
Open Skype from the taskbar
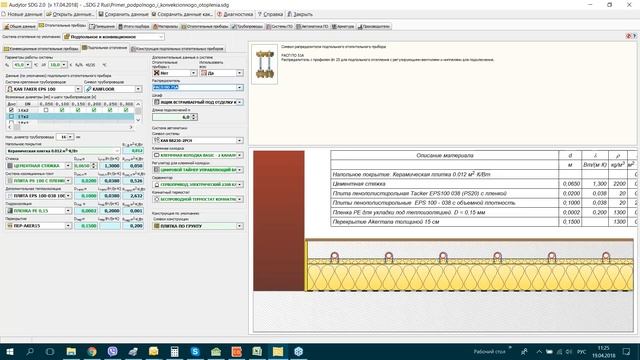click(195, 351)
